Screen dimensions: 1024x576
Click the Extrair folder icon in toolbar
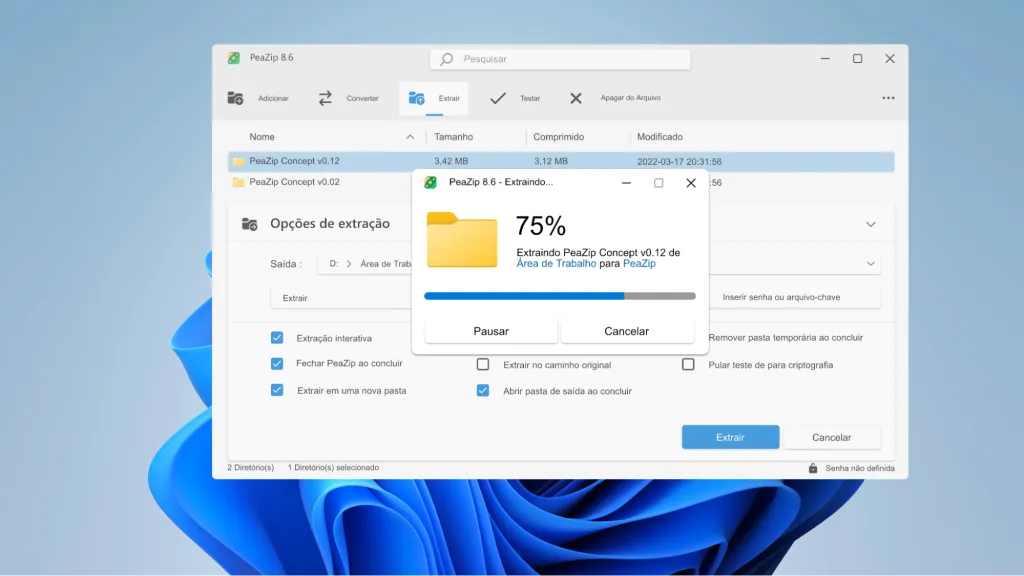pos(417,98)
